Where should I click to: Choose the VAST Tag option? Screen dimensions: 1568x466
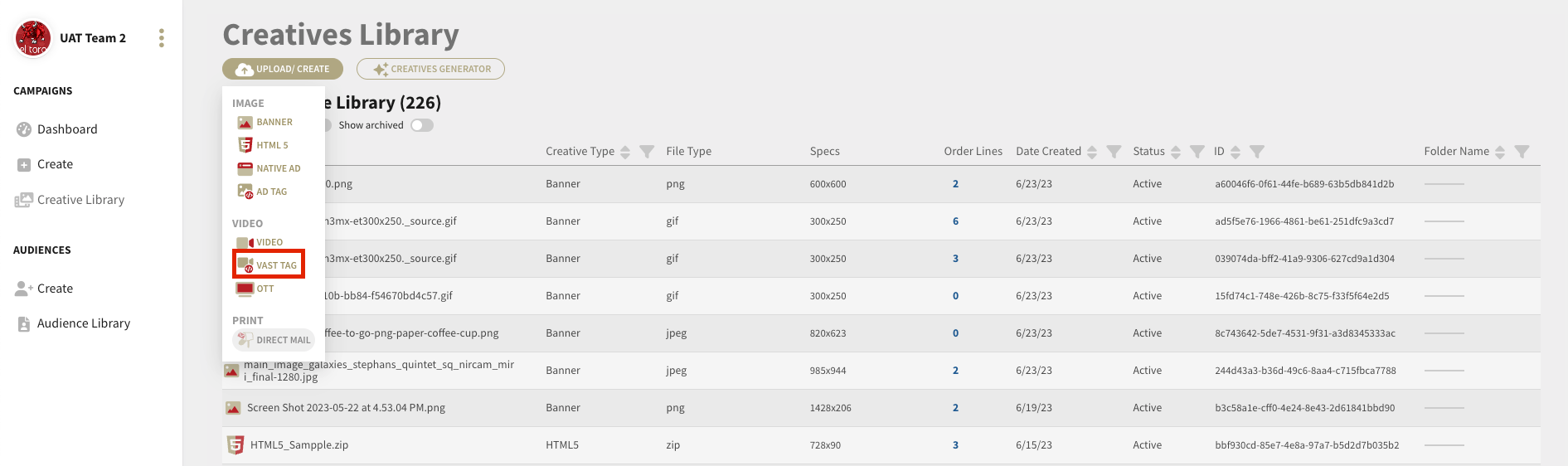point(275,265)
